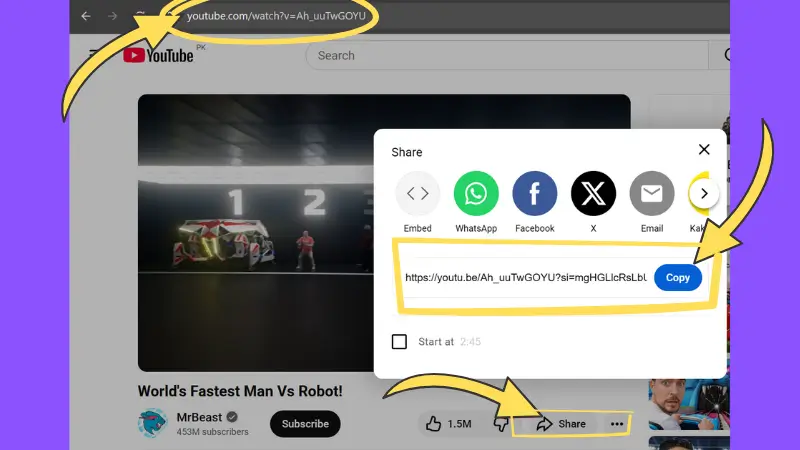Click the WhatsApp share icon
Image resolution: width=800 pixels, height=450 pixels.
pyautogui.click(x=476, y=194)
